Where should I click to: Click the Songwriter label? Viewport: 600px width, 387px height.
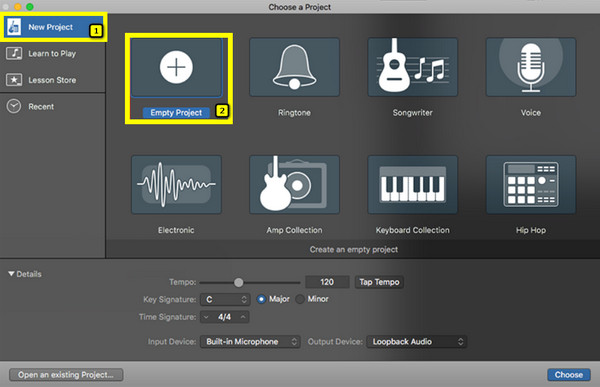(412, 113)
